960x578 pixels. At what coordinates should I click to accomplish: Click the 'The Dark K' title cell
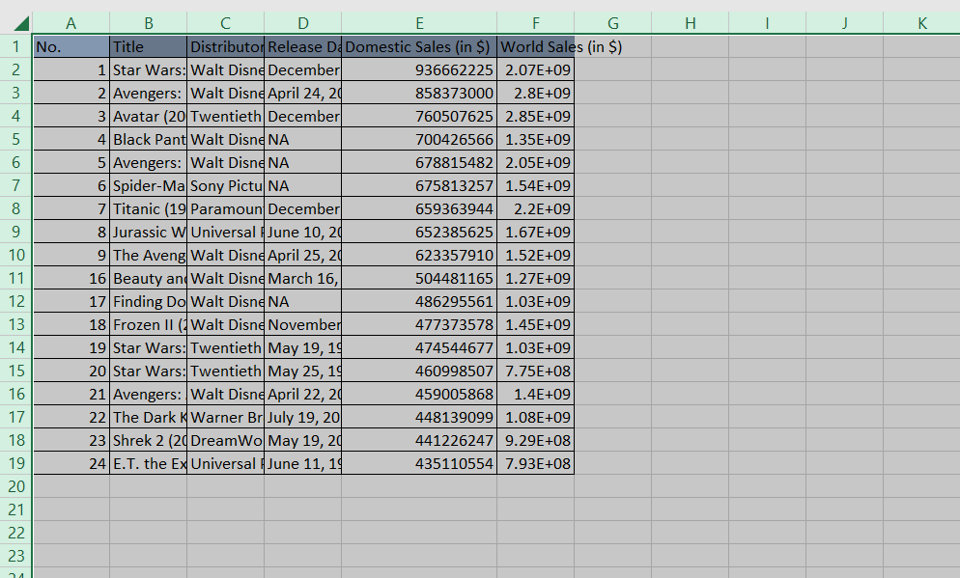pyautogui.click(x=148, y=417)
